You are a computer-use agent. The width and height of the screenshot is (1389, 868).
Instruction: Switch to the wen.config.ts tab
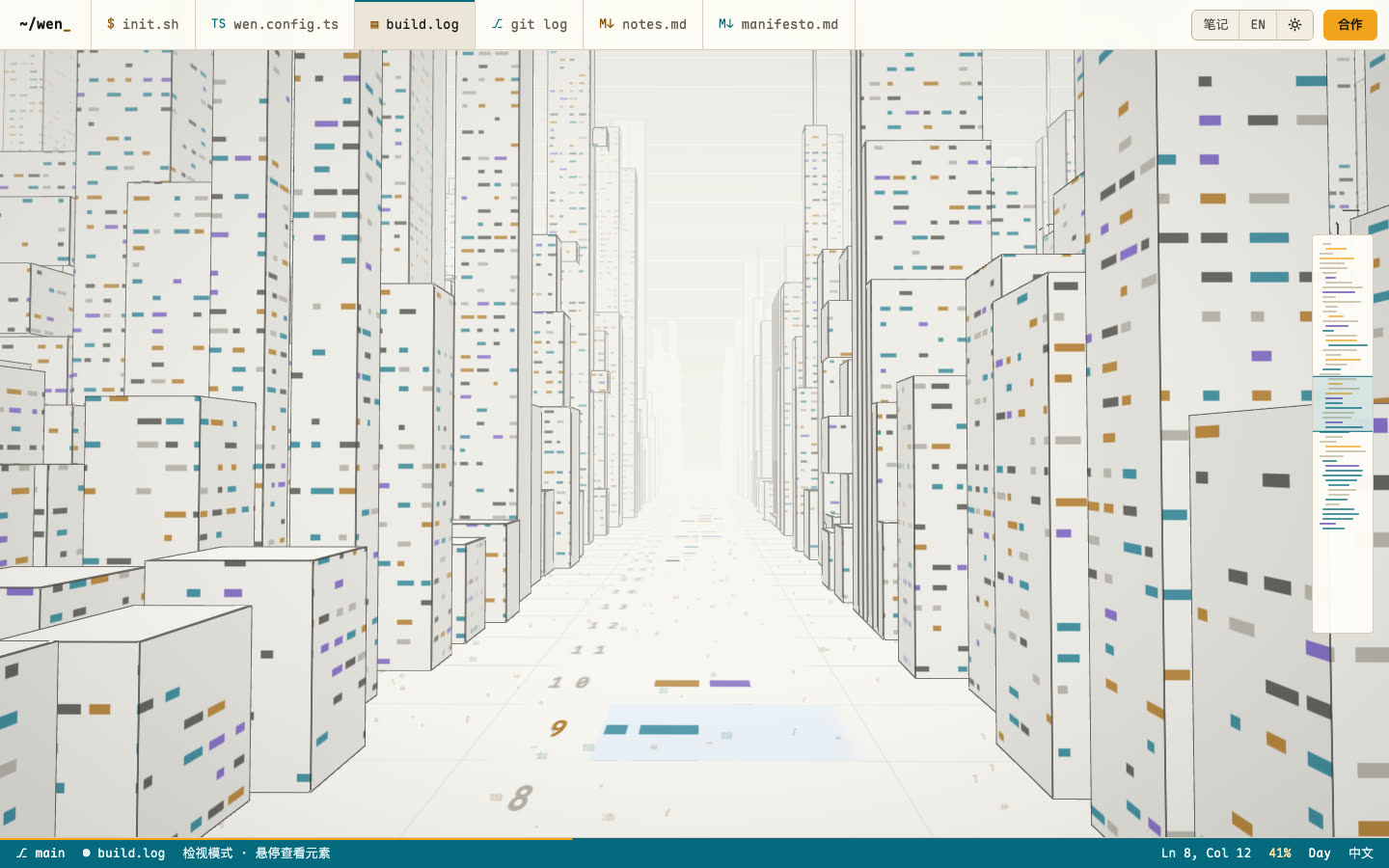[x=275, y=24]
